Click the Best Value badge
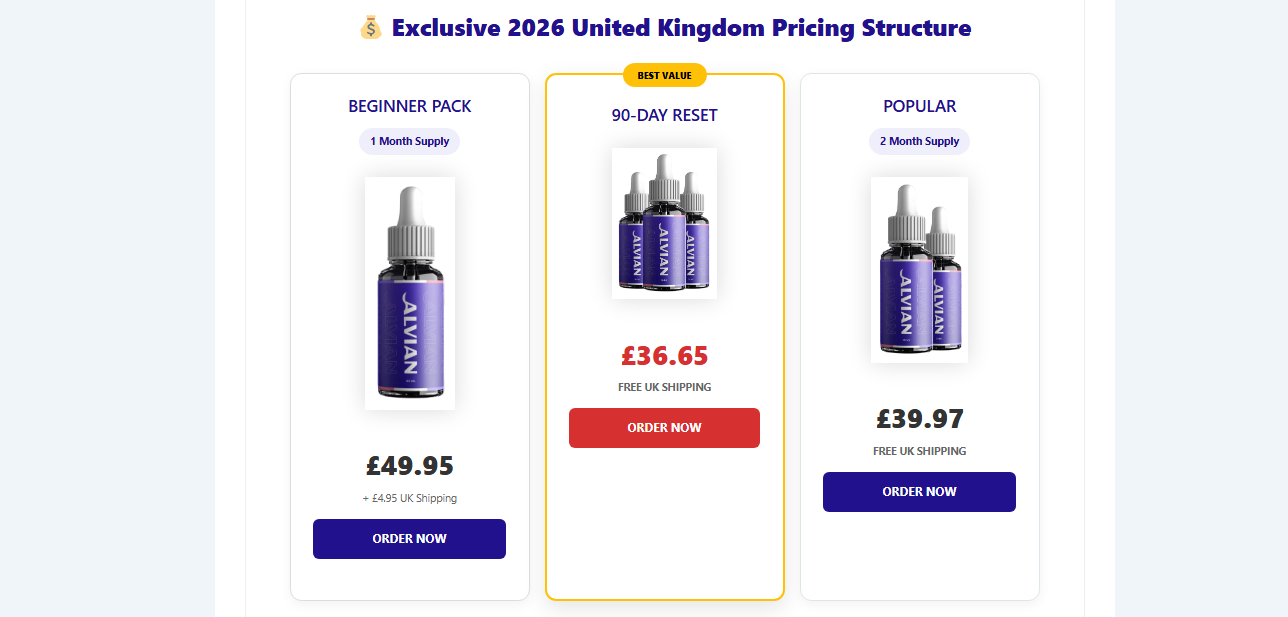 click(x=665, y=75)
